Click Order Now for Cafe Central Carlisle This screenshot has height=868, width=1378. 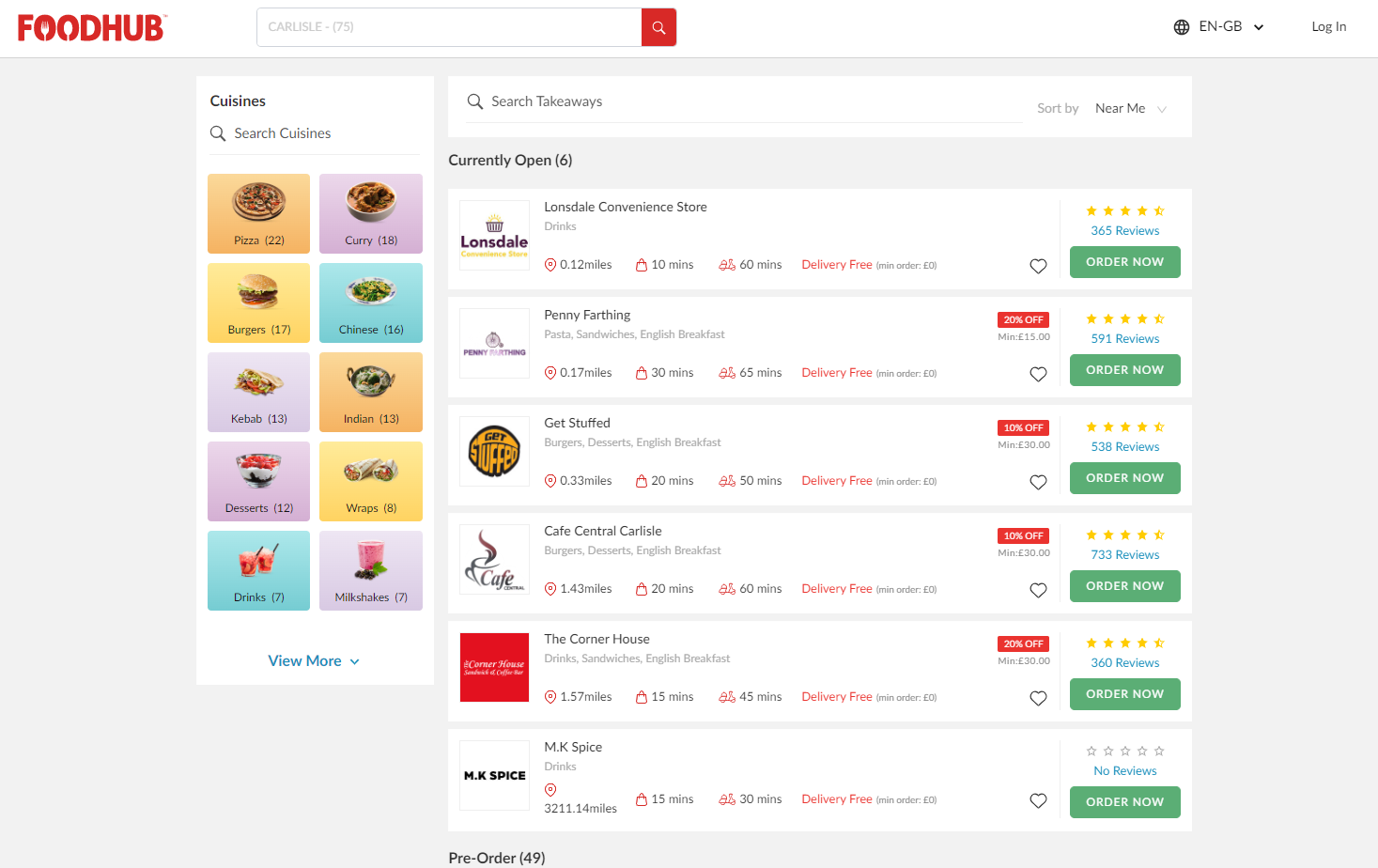click(1124, 586)
